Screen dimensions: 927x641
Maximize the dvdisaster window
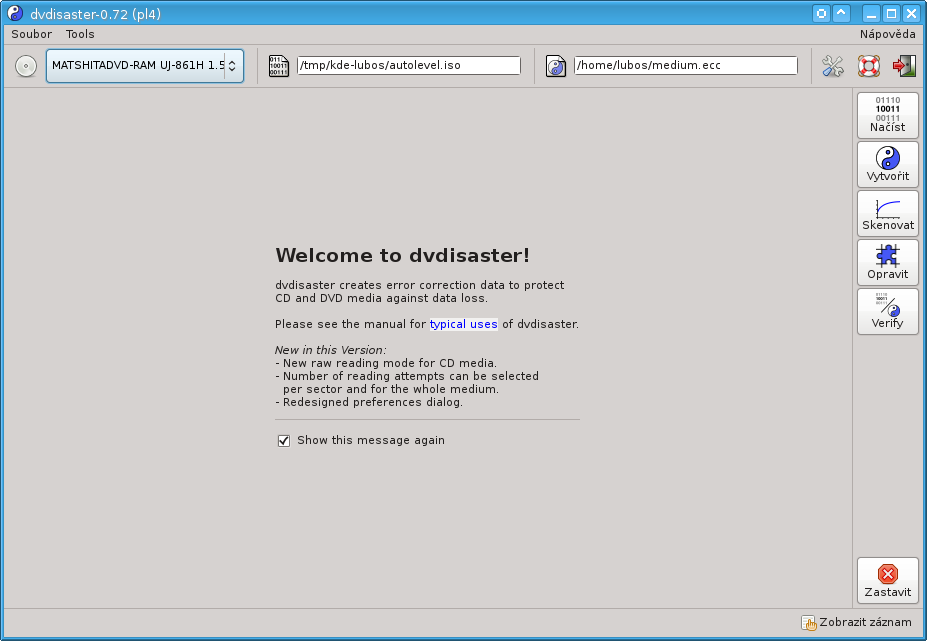pos(892,13)
